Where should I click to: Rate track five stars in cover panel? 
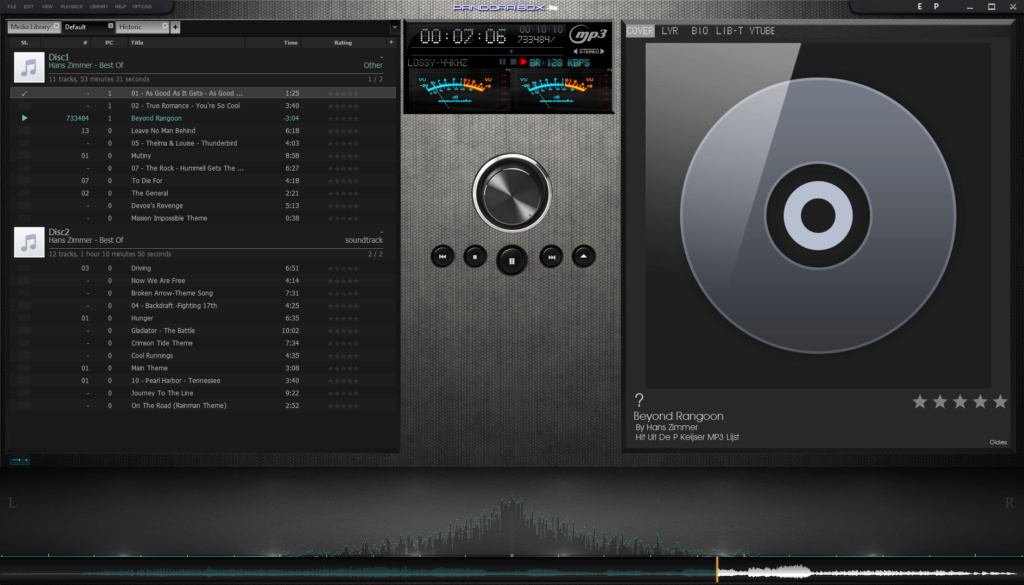click(1000, 402)
